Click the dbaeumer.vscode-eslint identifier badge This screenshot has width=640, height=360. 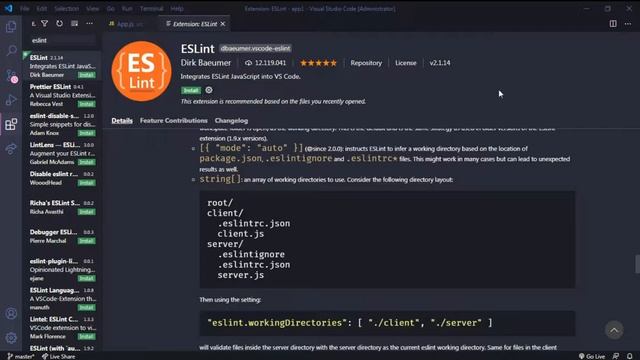point(255,48)
